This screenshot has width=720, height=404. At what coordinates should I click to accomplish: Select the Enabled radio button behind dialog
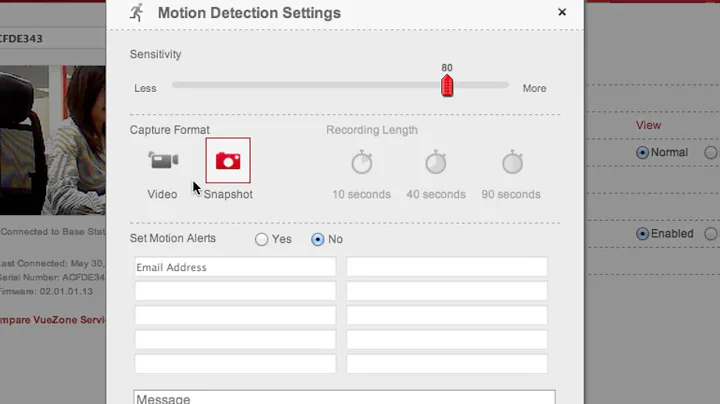(642, 234)
